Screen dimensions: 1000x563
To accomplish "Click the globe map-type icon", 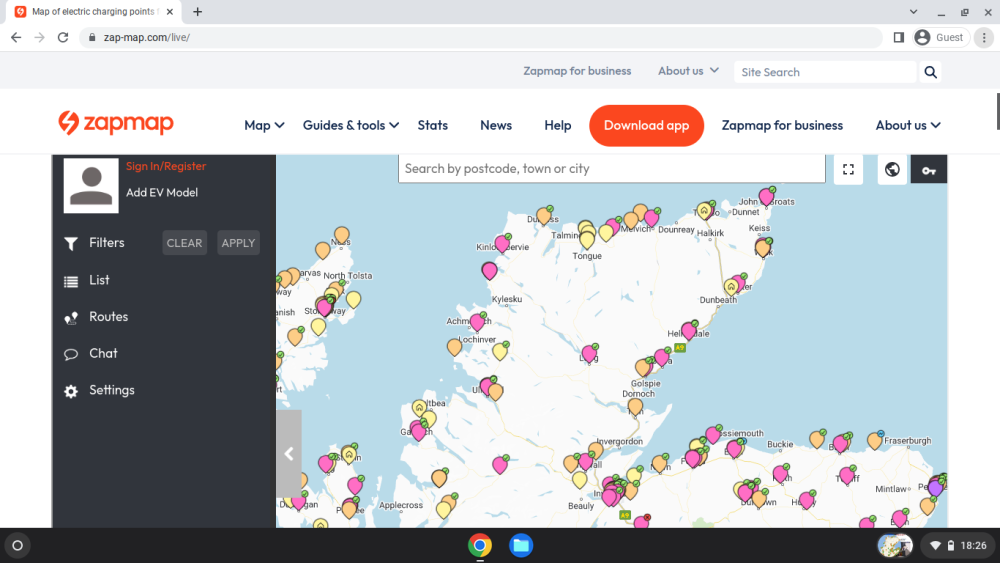I will point(892,169).
